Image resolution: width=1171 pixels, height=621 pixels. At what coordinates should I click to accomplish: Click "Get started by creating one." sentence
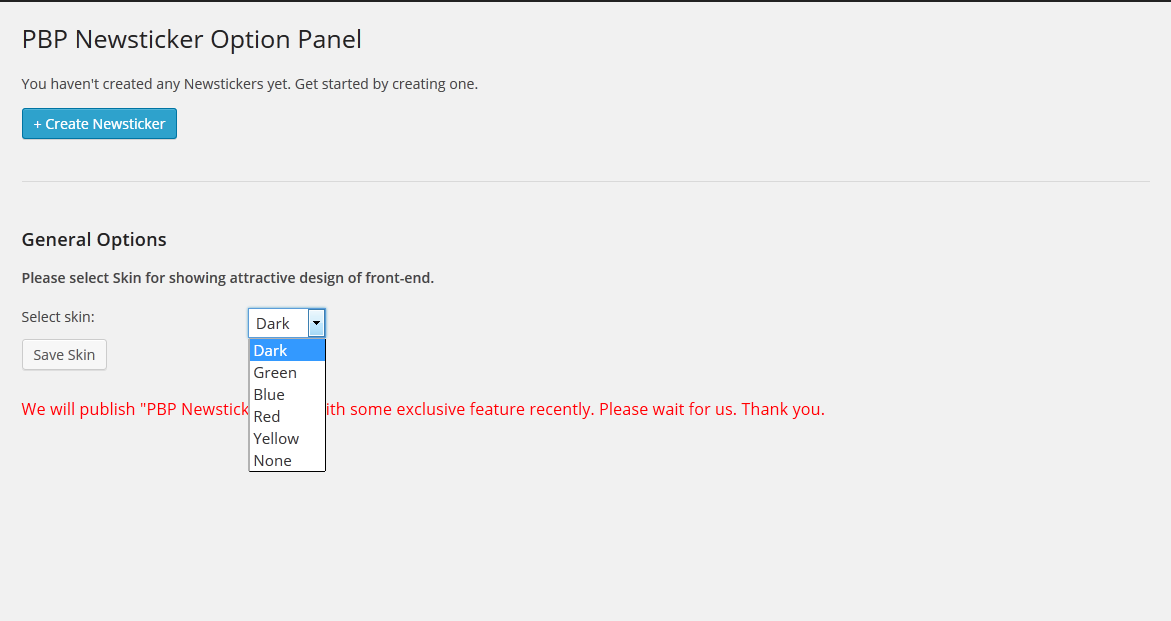386,84
